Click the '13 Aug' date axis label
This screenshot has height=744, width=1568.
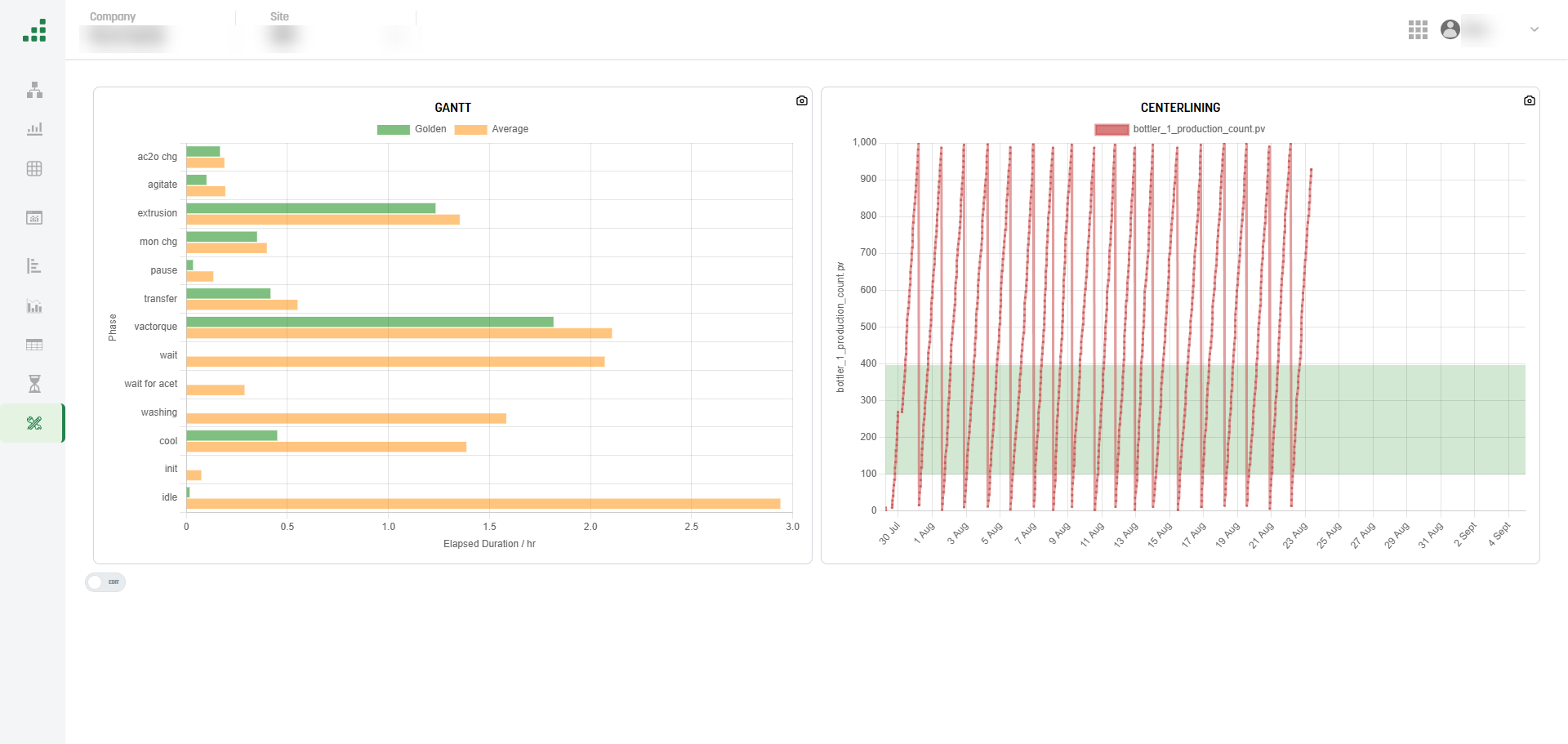[1126, 535]
